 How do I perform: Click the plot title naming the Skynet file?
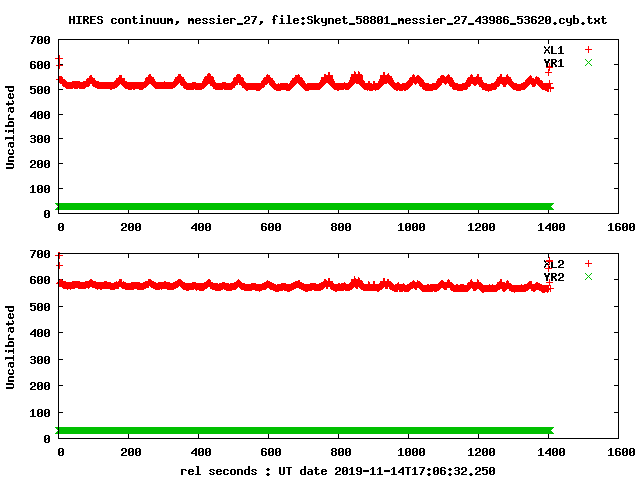(338, 20)
